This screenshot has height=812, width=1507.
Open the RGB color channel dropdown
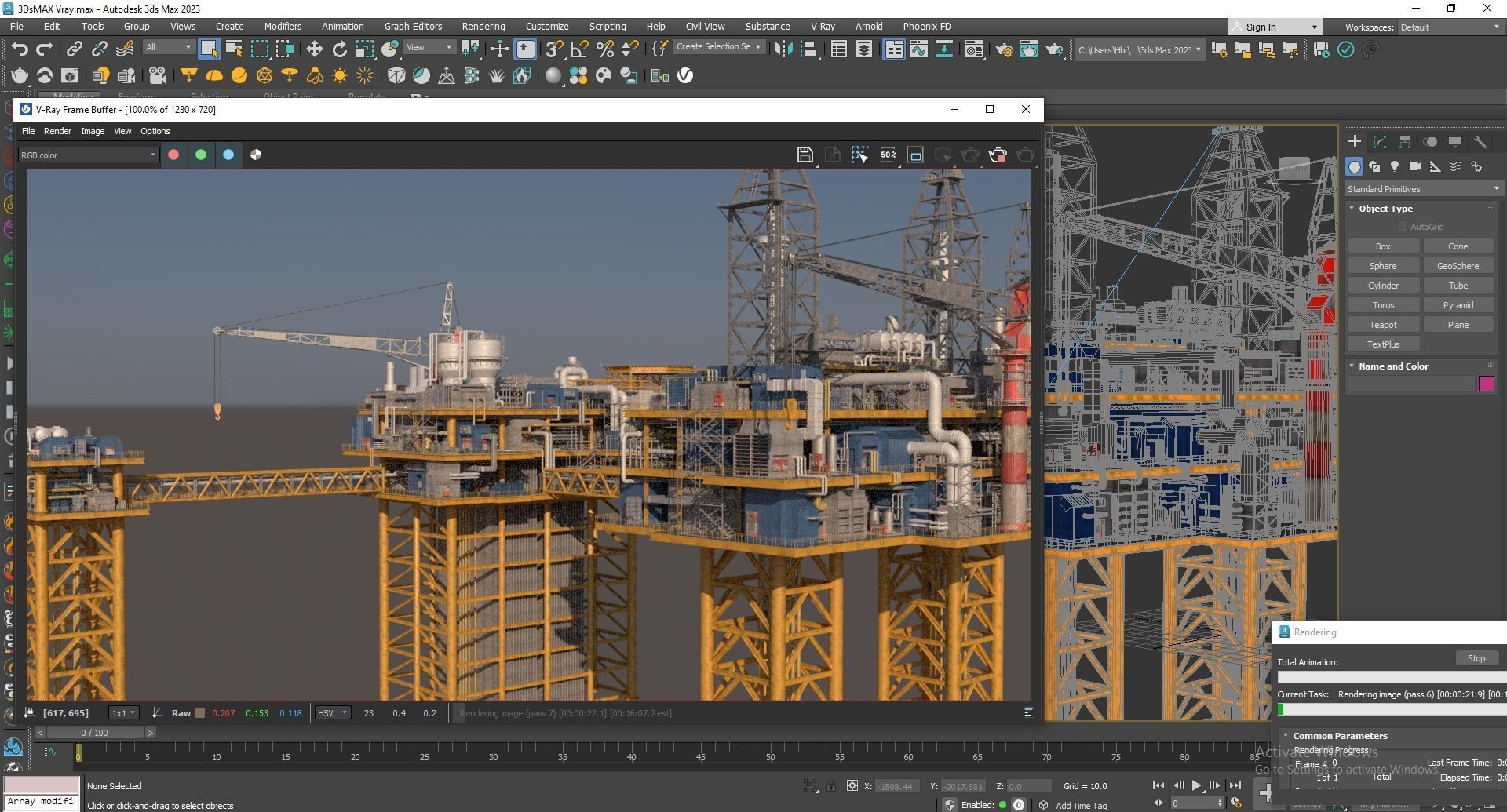click(88, 155)
